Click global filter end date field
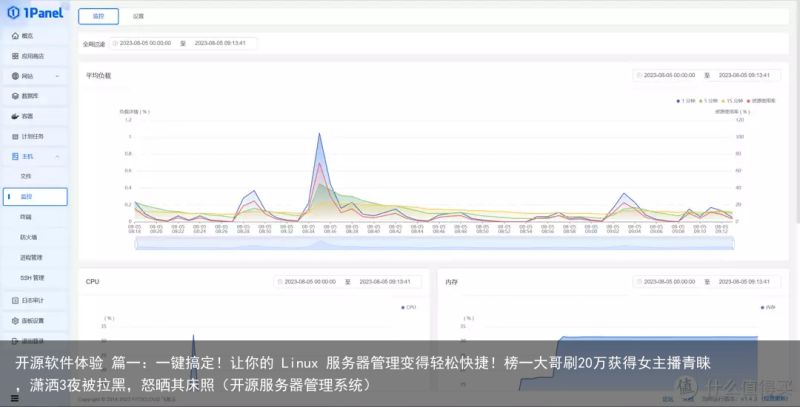 220,43
